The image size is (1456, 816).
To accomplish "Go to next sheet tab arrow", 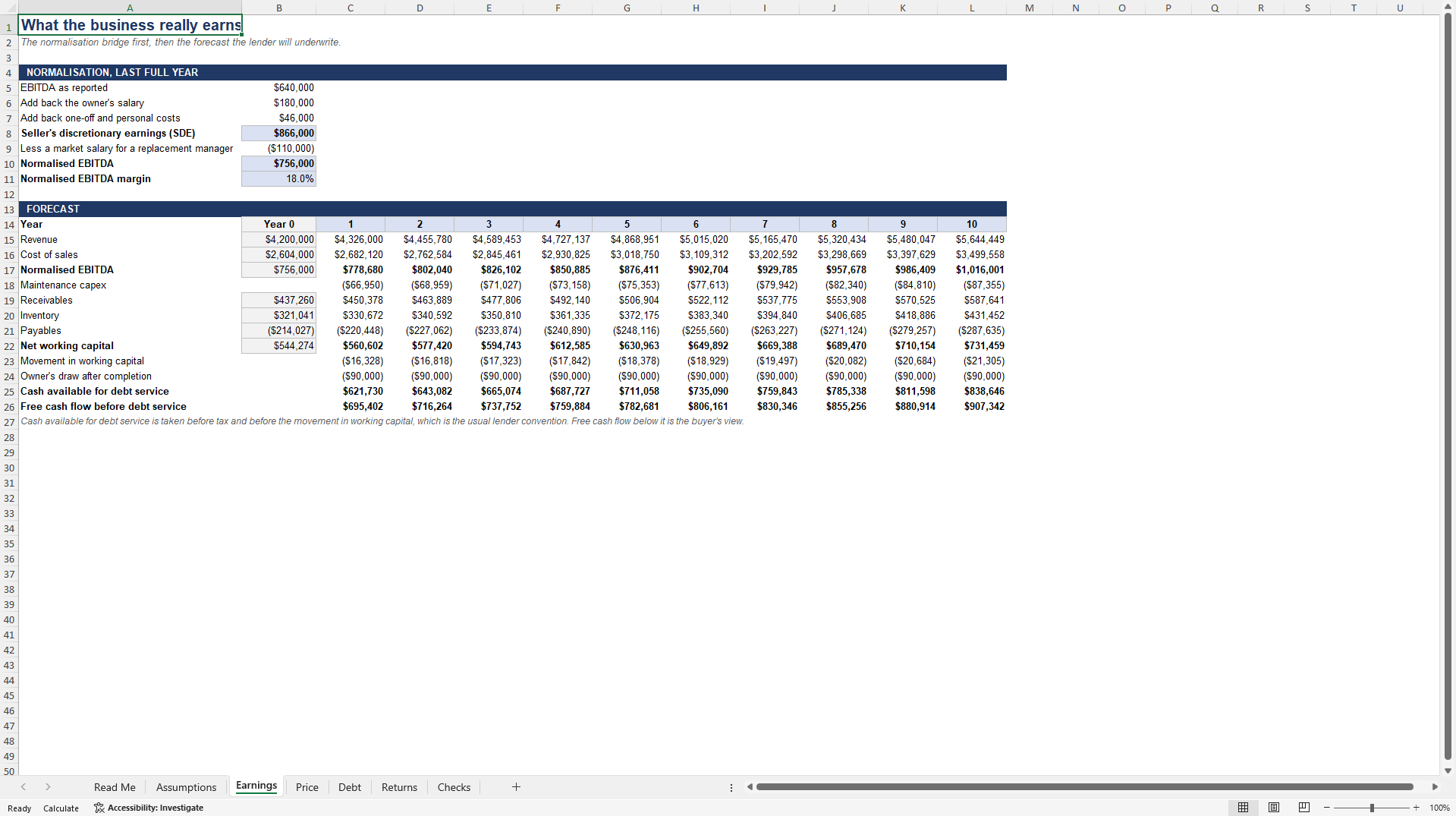I will pyautogui.click(x=48, y=787).
